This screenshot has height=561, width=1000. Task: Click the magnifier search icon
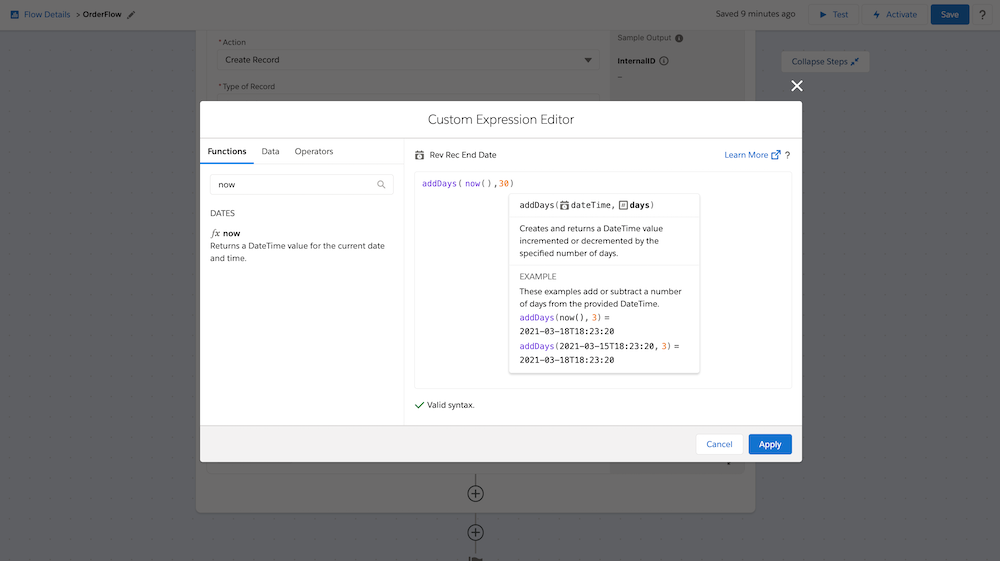[381, 184]
